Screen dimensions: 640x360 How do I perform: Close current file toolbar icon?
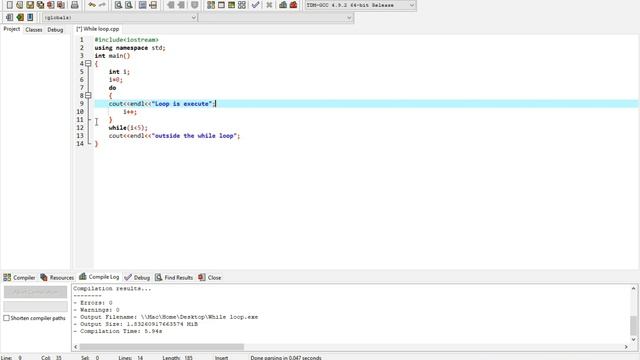point(50,5)
